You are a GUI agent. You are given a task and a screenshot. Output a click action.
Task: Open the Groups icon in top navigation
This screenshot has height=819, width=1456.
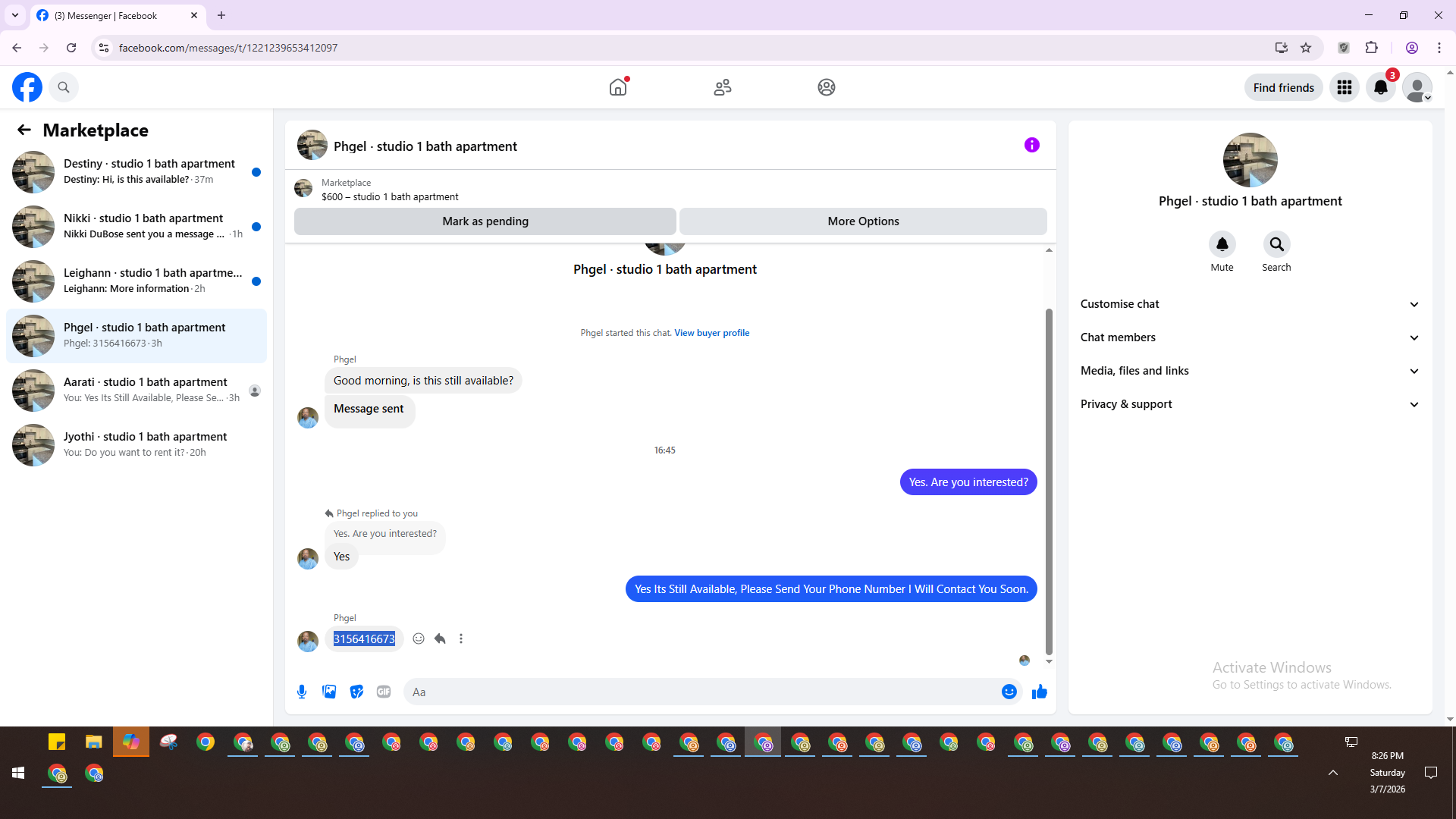827,87
